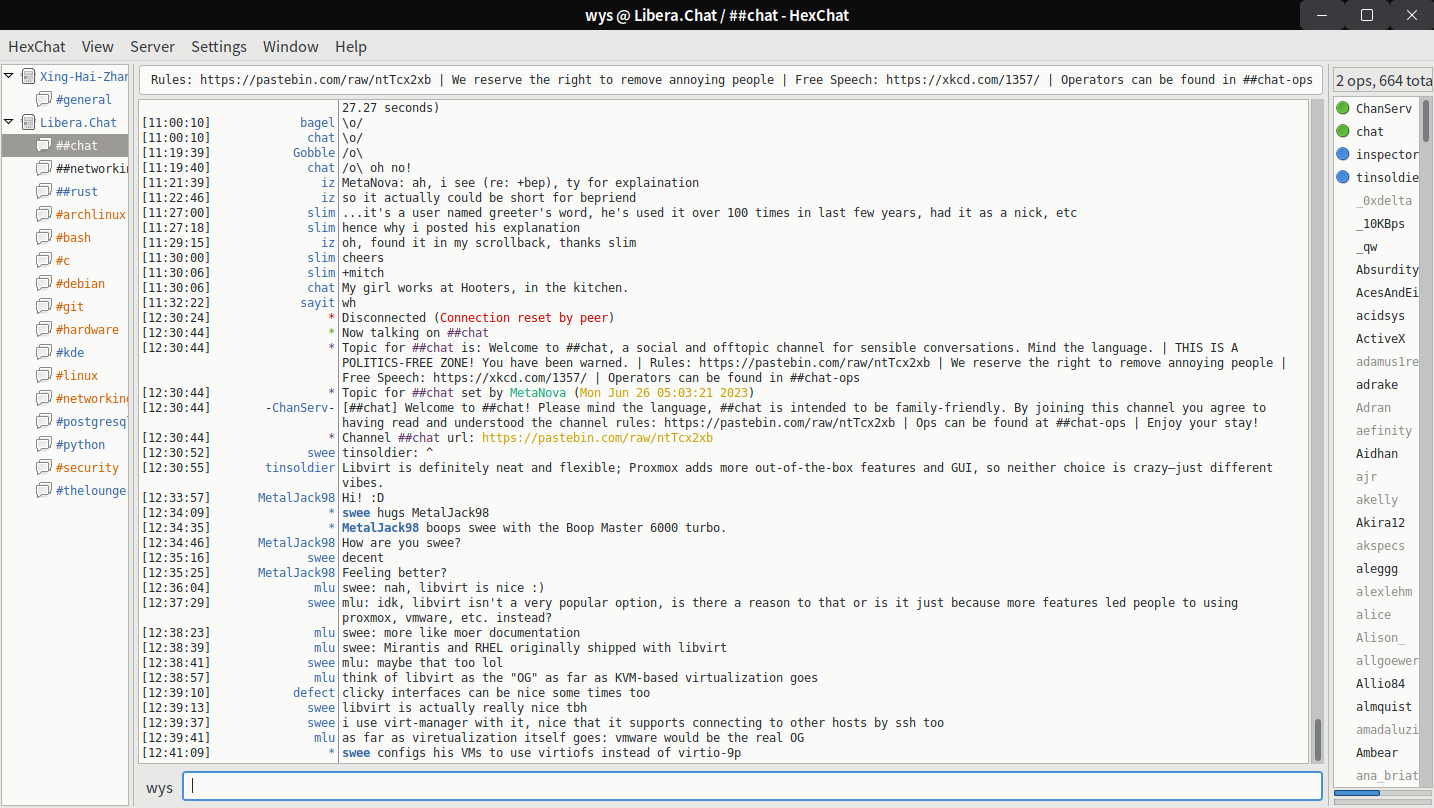The height and width of the screenshot is (808, 1434).
Task: Click the channel icon beside #archlinux
Action: click(x=44, y=214)
